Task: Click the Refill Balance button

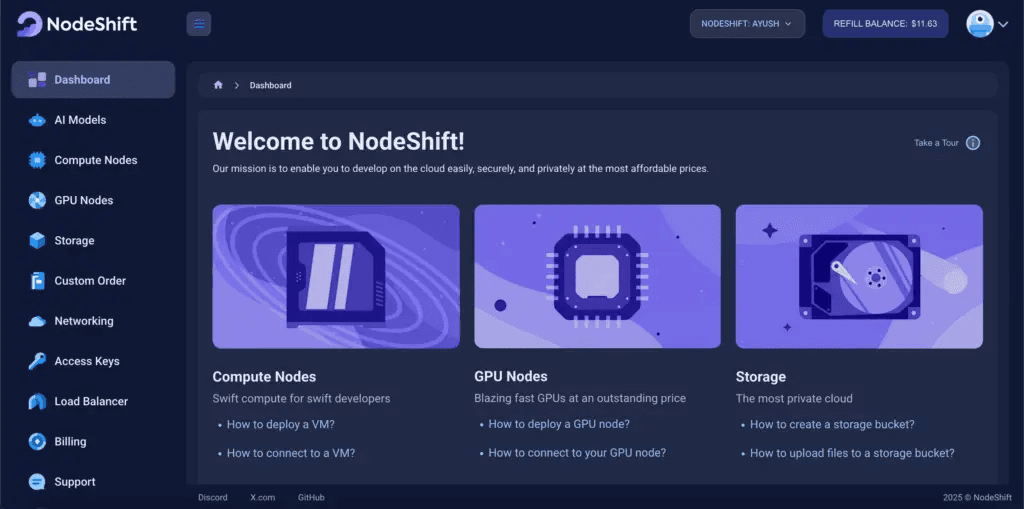Action: tap(885, 24)
